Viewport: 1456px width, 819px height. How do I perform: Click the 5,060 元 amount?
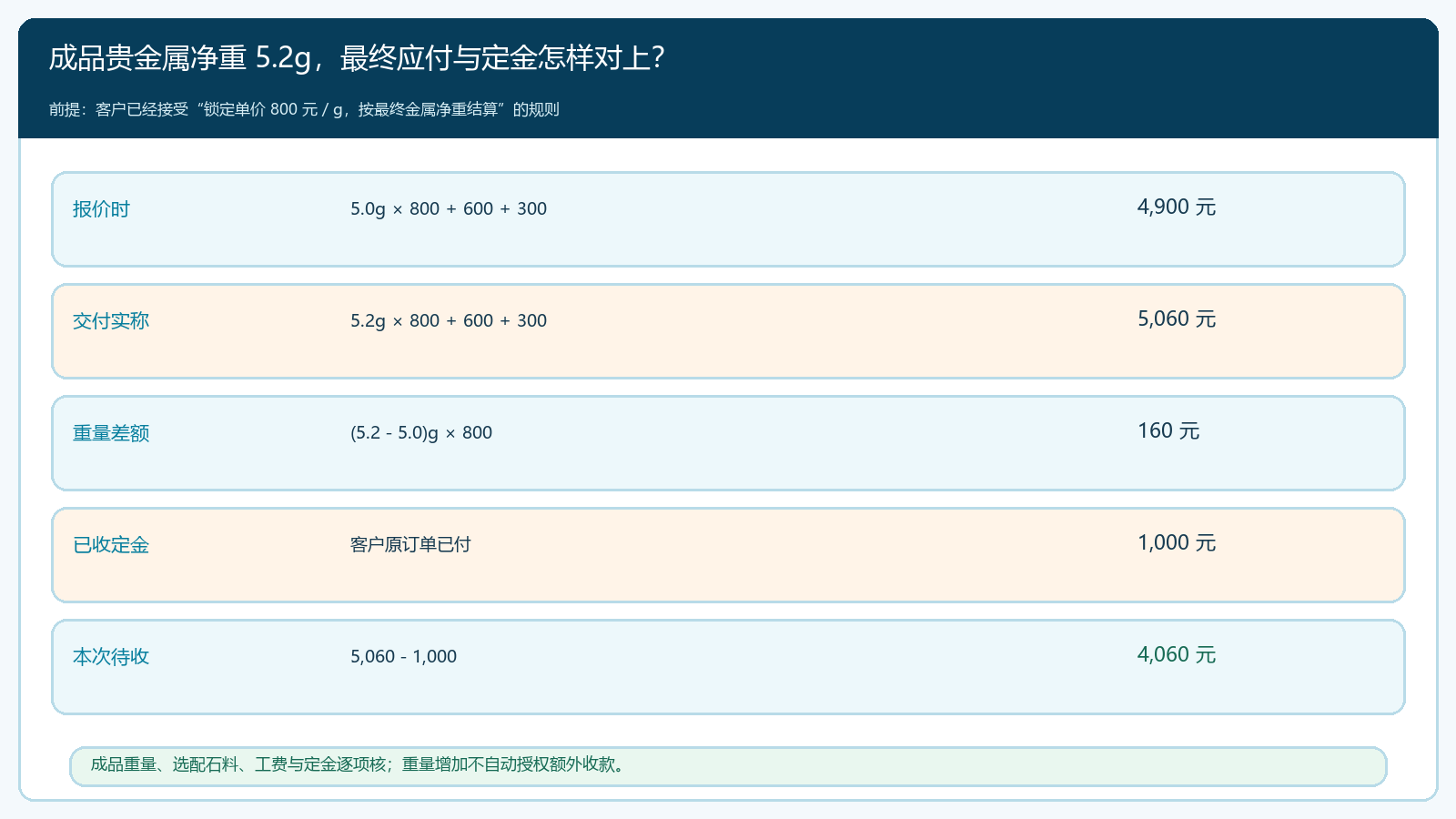point(1177,318)
